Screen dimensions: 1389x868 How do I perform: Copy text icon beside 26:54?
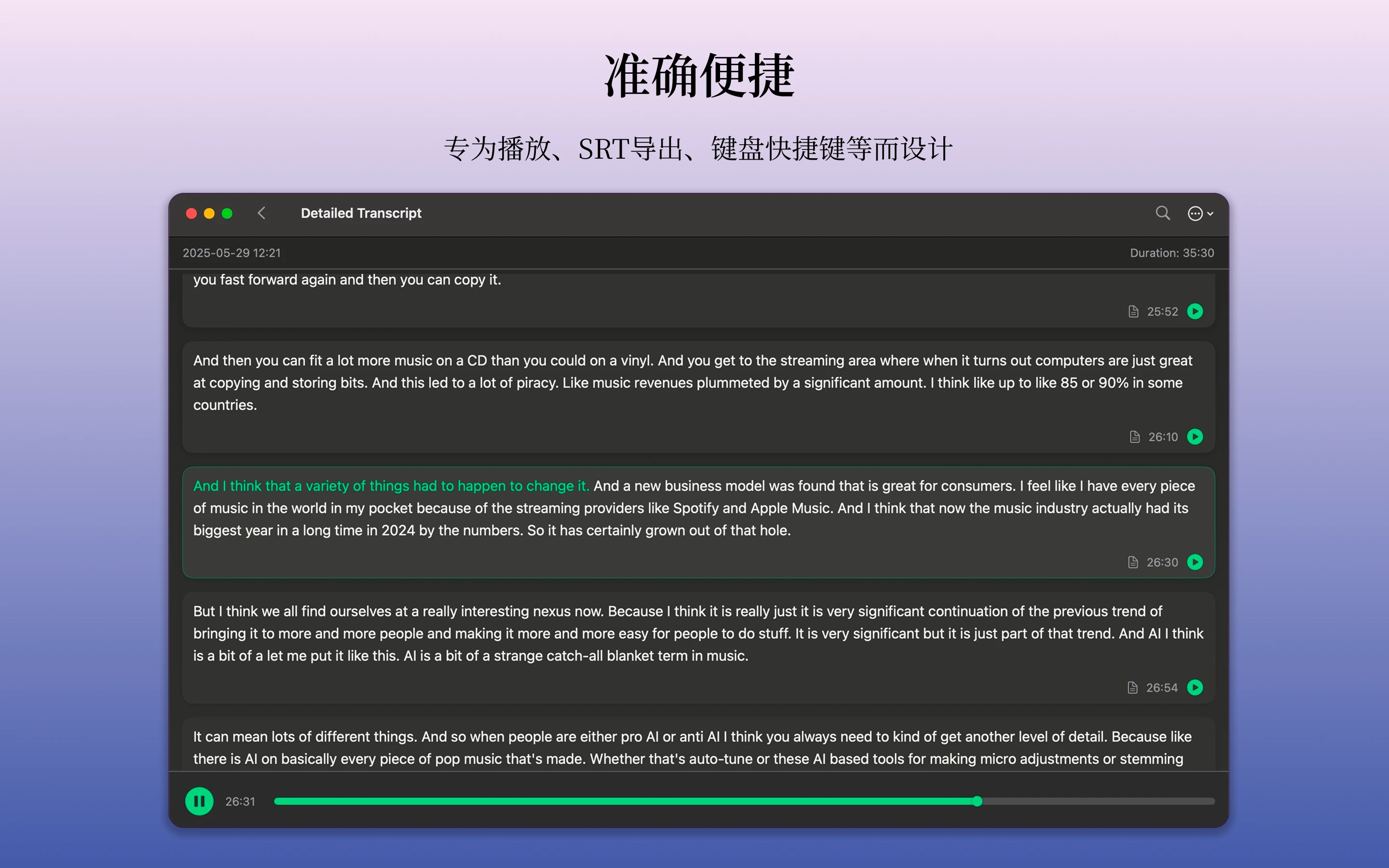point(1132,688)
